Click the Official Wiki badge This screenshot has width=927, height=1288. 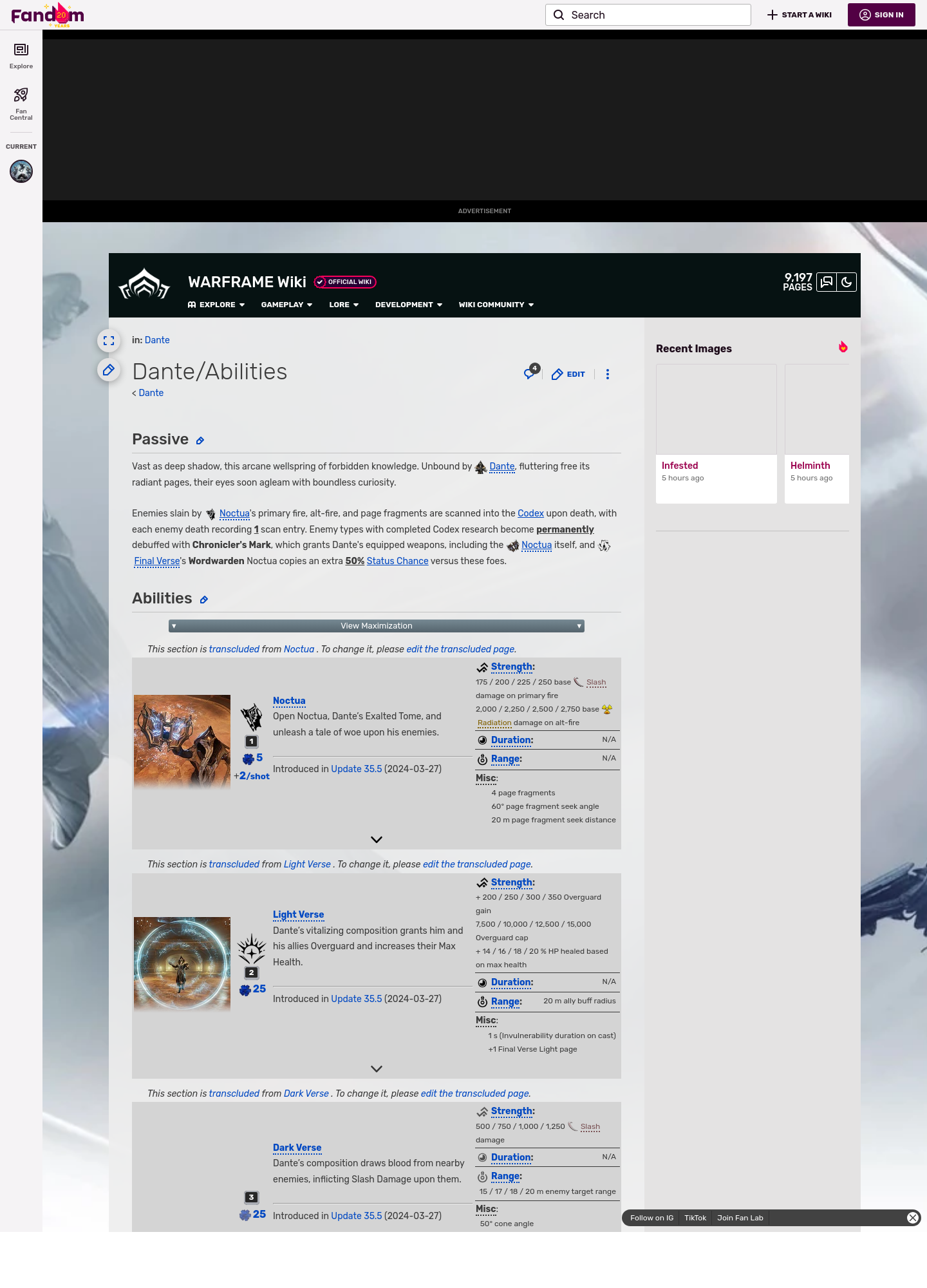pyautogui.click(x=345, y=282)
